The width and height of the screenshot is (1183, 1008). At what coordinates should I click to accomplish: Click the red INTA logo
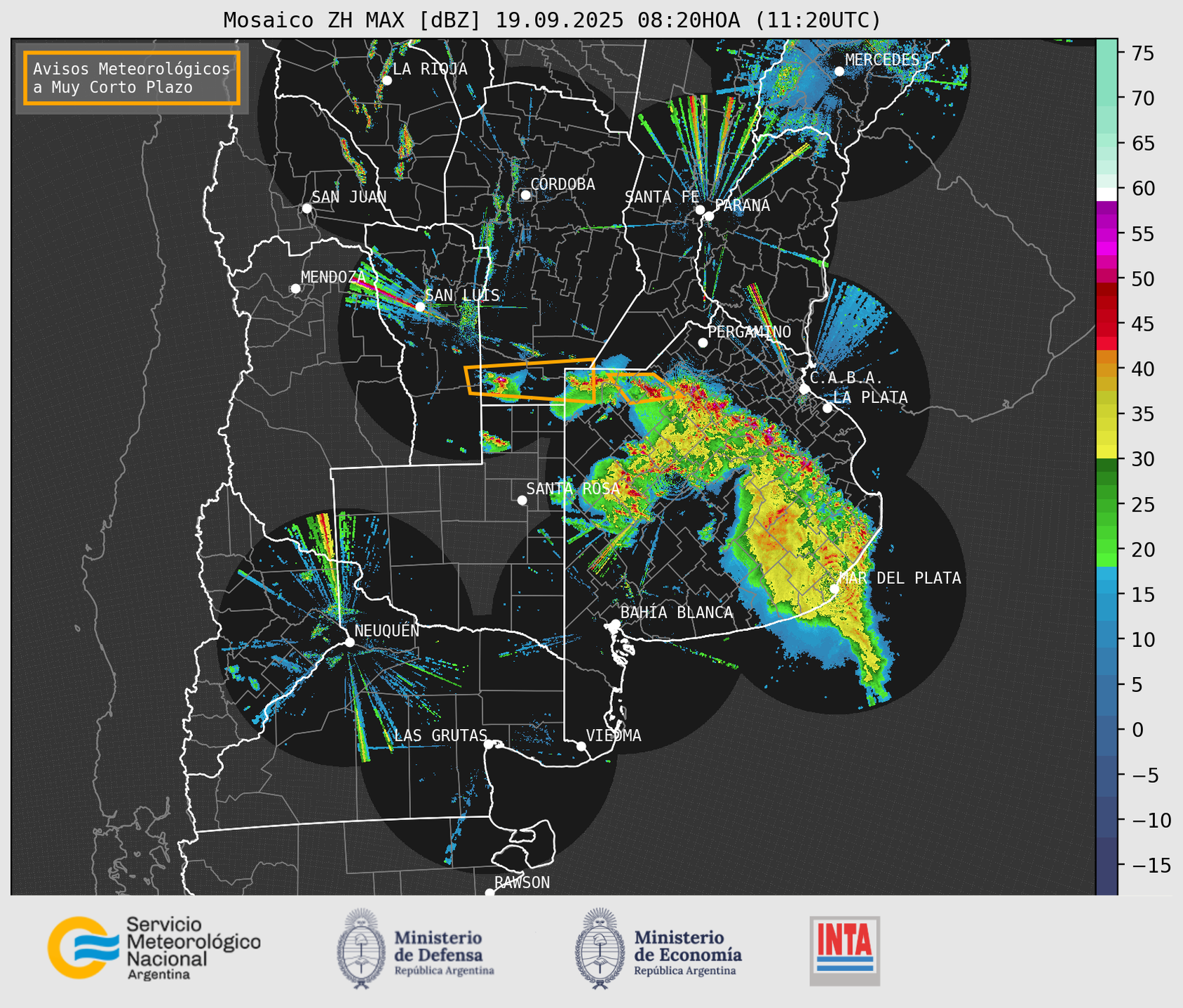(844, 951)
